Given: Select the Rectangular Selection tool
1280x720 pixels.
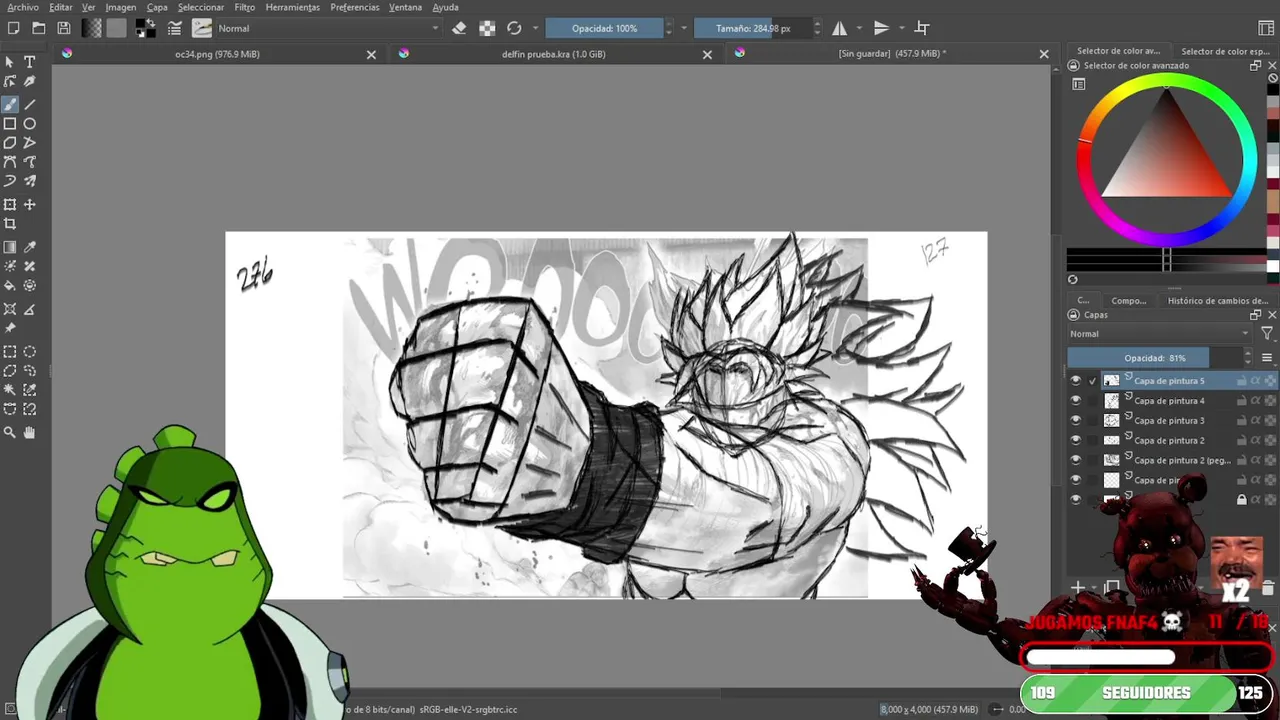Looking at the screenshot, I should 10,352.
